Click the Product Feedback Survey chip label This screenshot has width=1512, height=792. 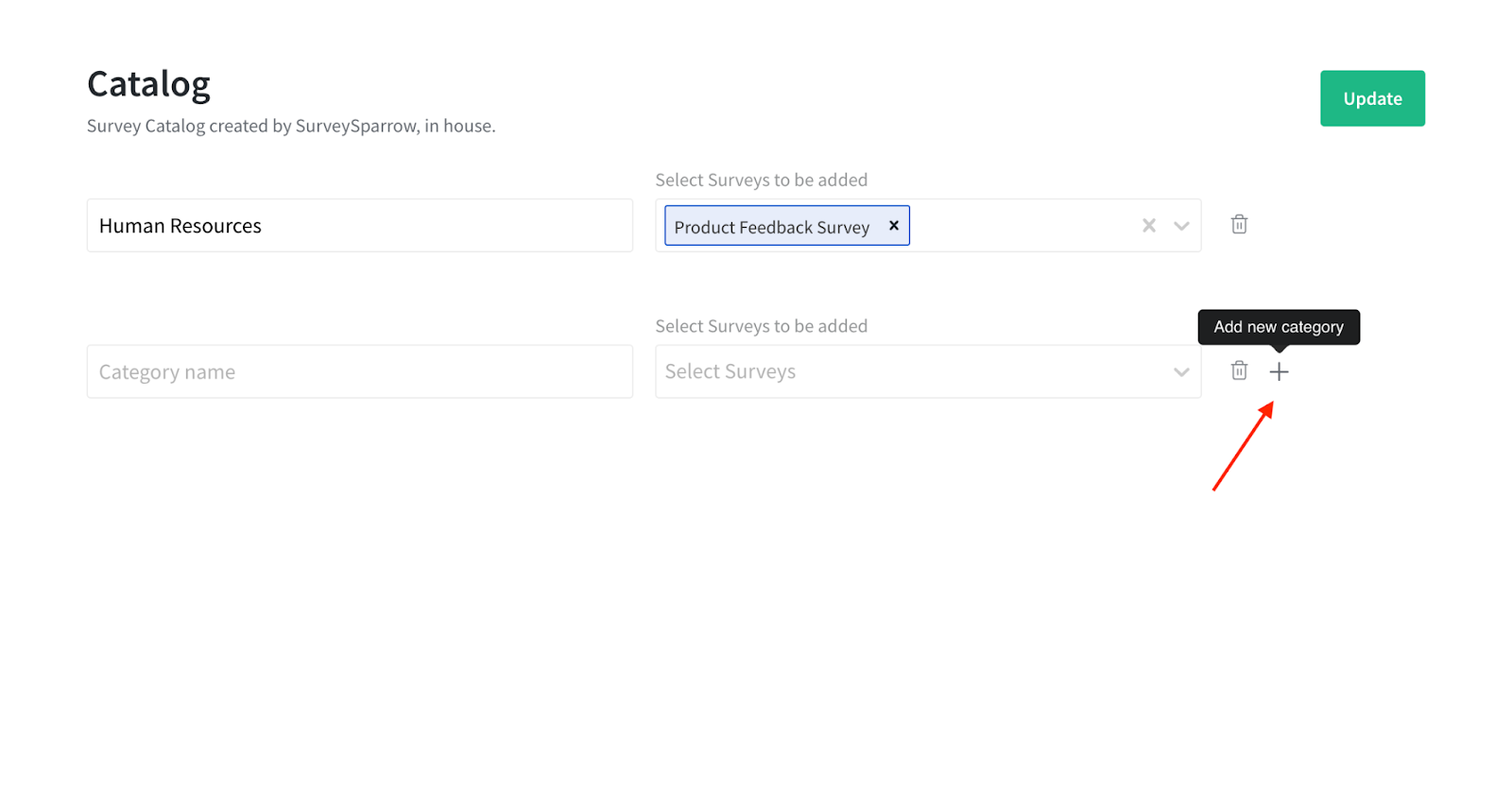pos(771,227)
